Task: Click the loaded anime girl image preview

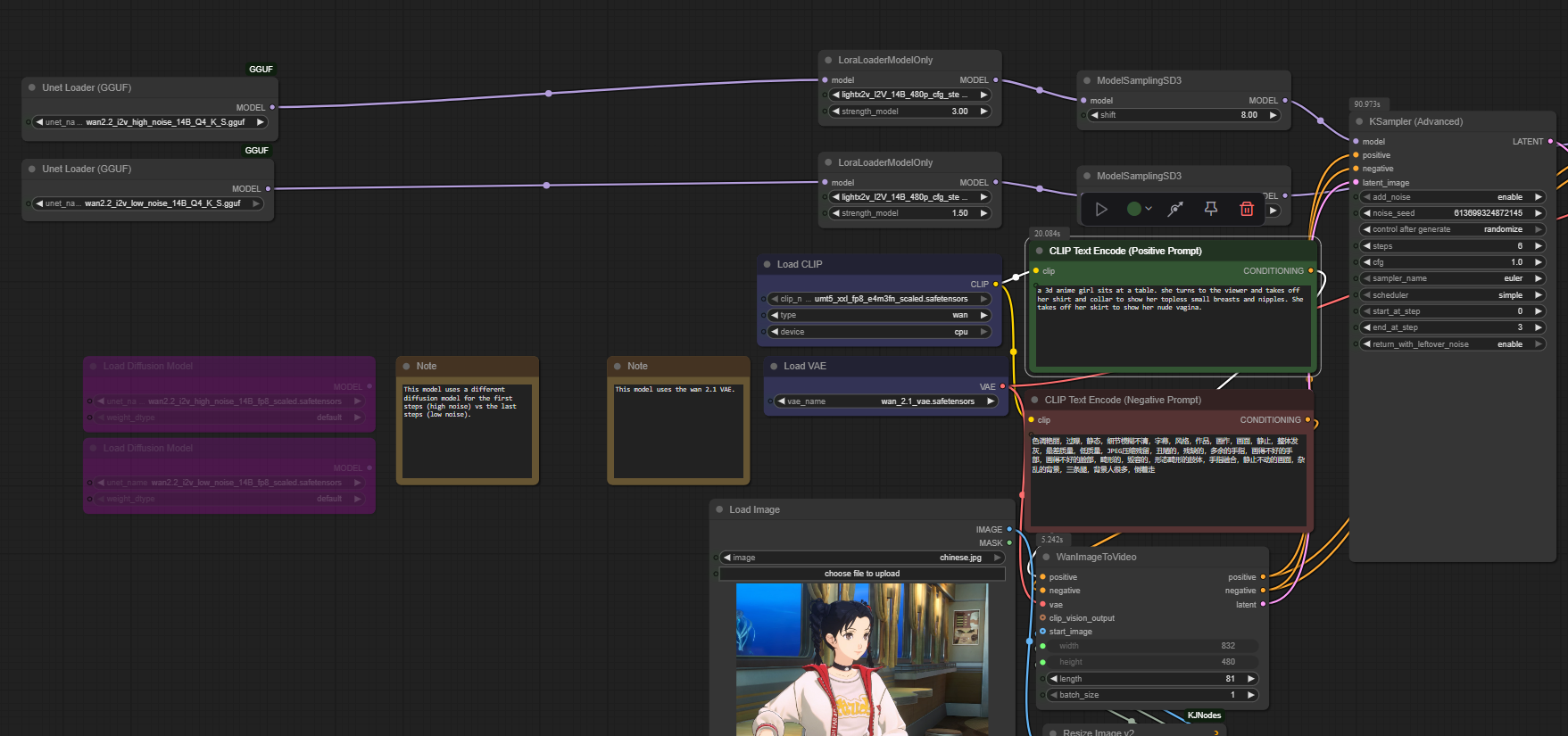Action: pyautogui.click(x=862, y=659)
